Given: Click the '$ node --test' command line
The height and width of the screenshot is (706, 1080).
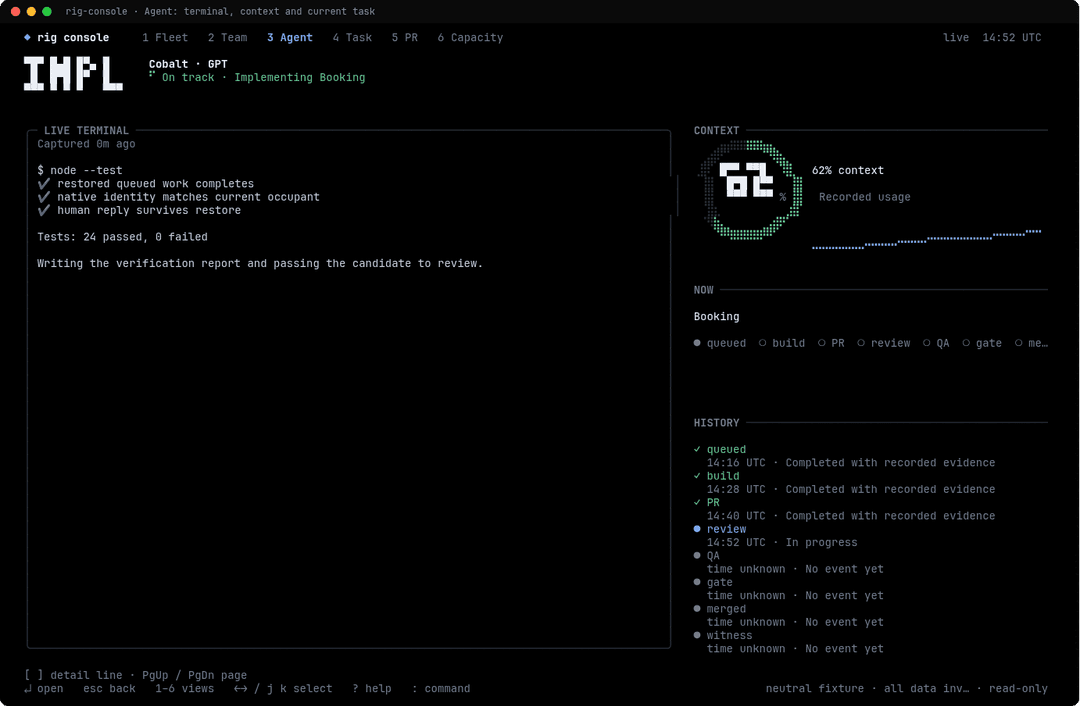Looking at the screenshot, I should (80, 170).
